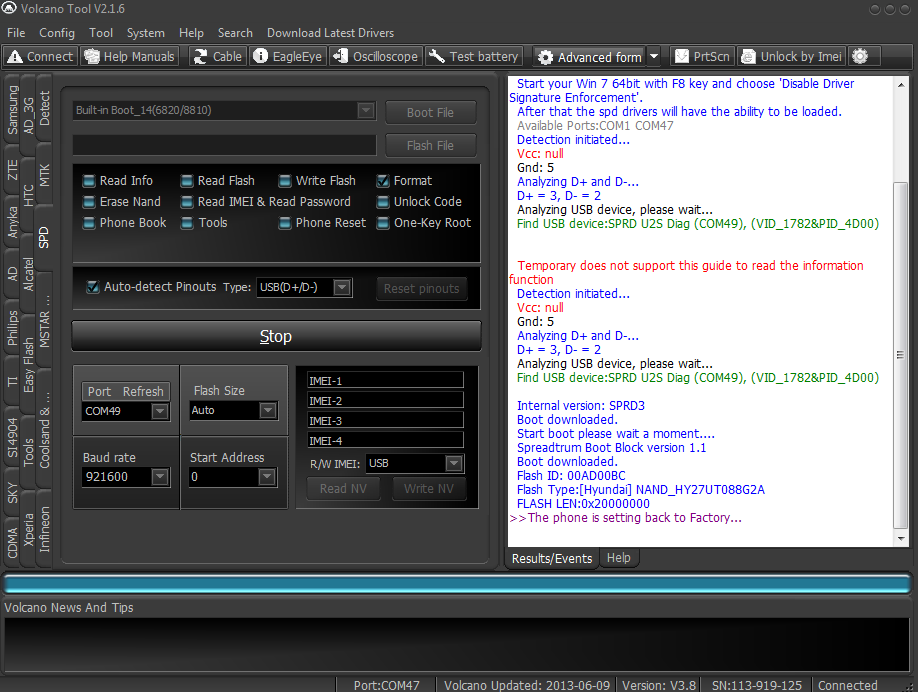Open the Config menu
Image resolution: width=918 pixels, height=692 pixels.
click(x=57, y=33)
